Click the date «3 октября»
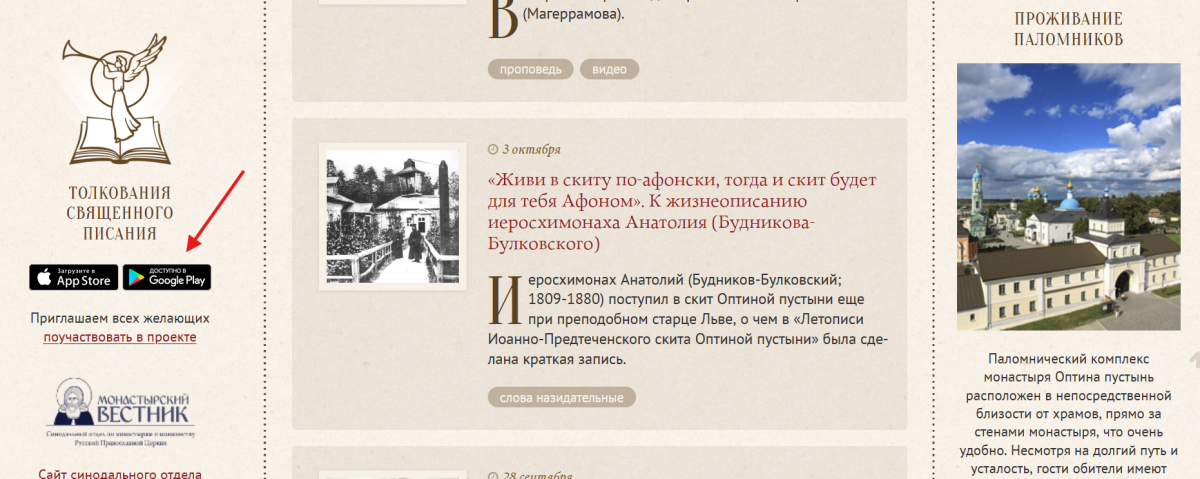Image resolution: width=1200 pixels, height=479 pixels. [531, 149]
